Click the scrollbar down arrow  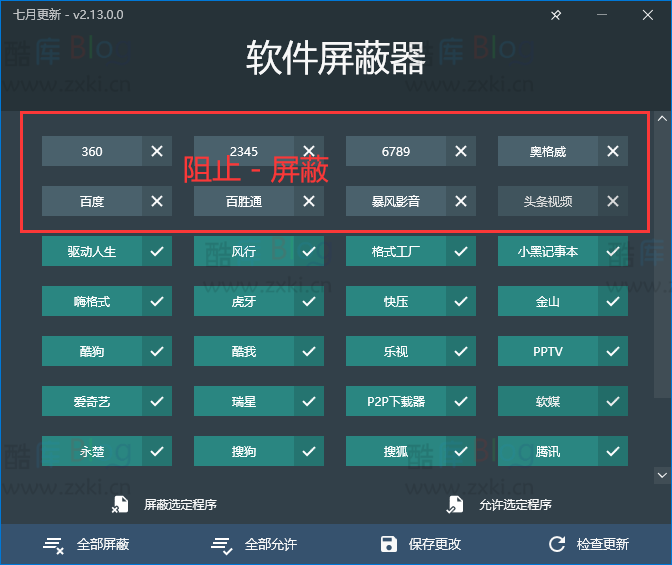click(x=662, y=475)
